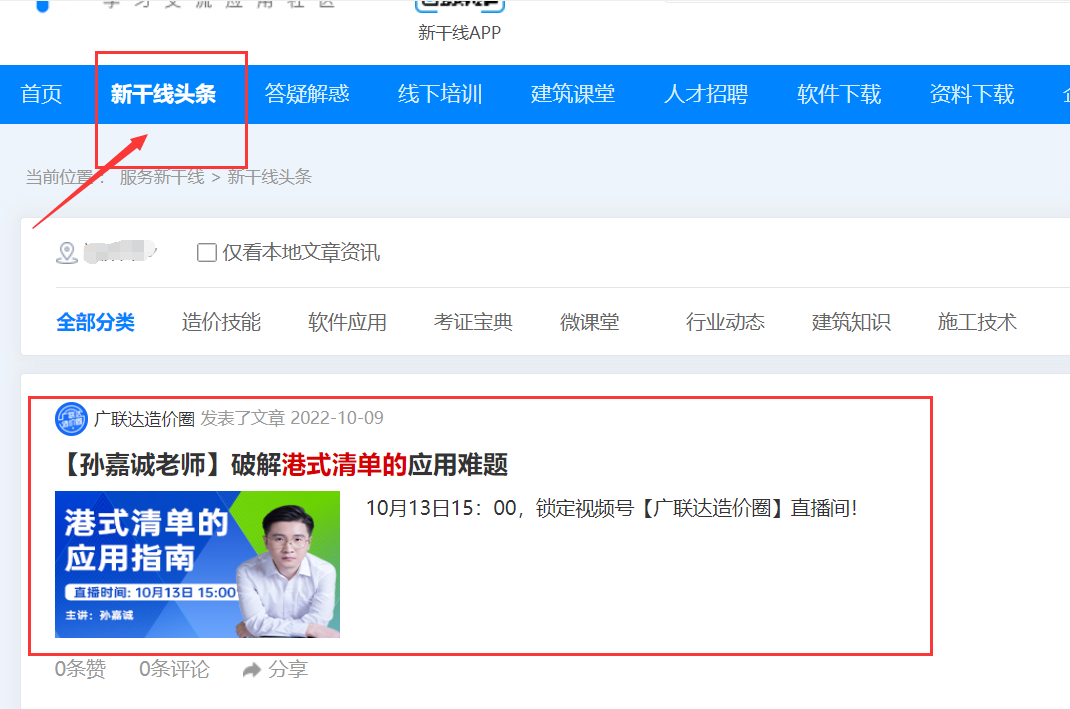Image resolution: width=1070 pixels, height=709 pixels.
Task: Click the 0条赞 like counter
Action: 81,669
